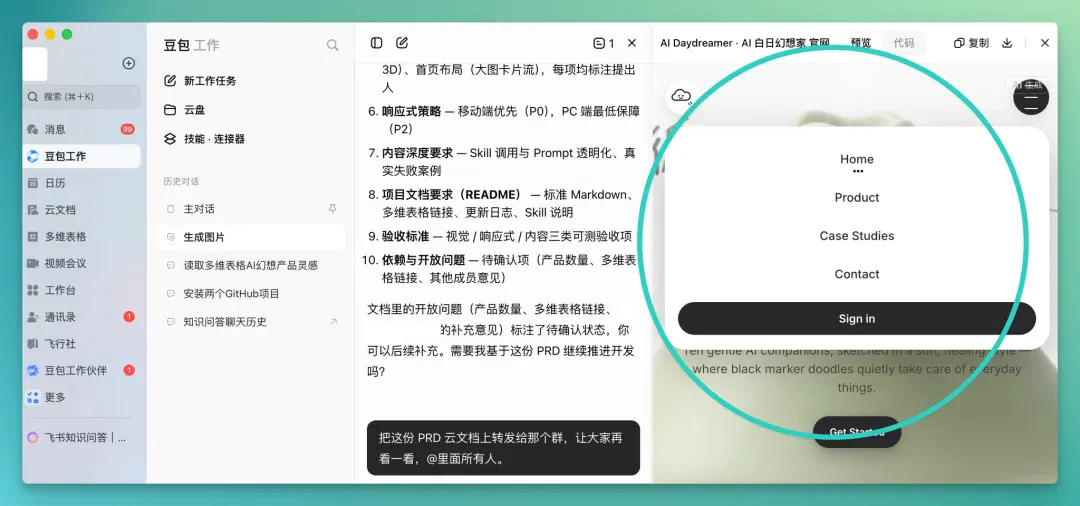Focus the 搜索 search box
The height and width of the screenshot is (506, 1080).
pos(82,97)
